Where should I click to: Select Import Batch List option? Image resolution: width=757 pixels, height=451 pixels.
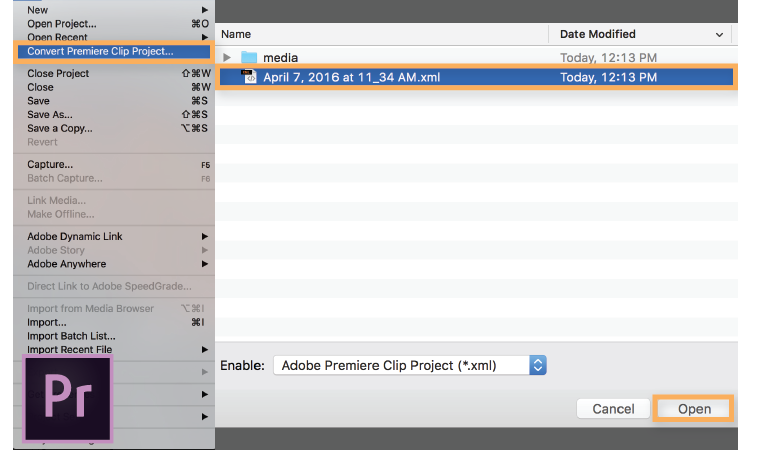click(71, 336)
